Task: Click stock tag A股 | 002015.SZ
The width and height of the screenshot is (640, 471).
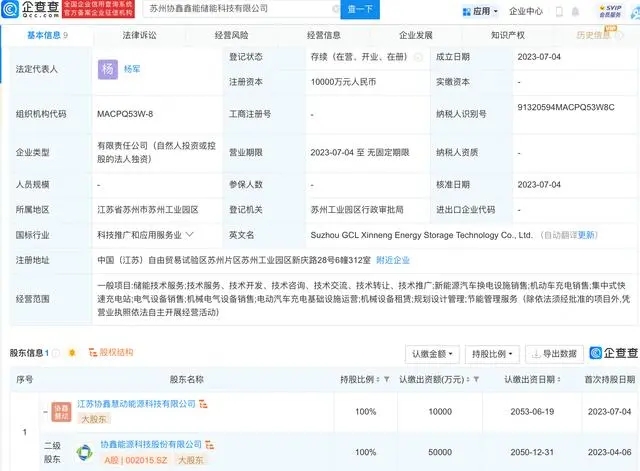Action: tap(136, 460)
